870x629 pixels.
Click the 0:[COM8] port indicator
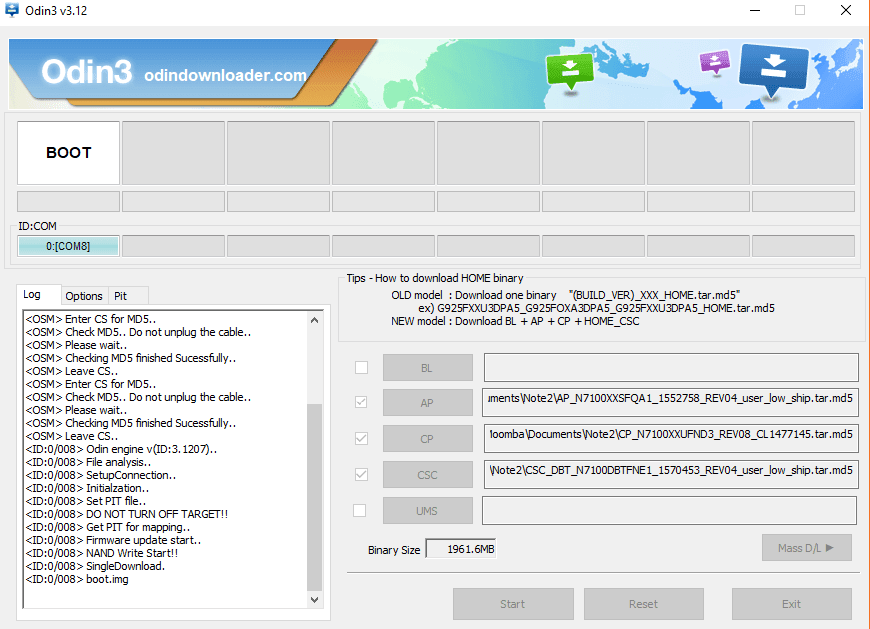click(68, 246)
